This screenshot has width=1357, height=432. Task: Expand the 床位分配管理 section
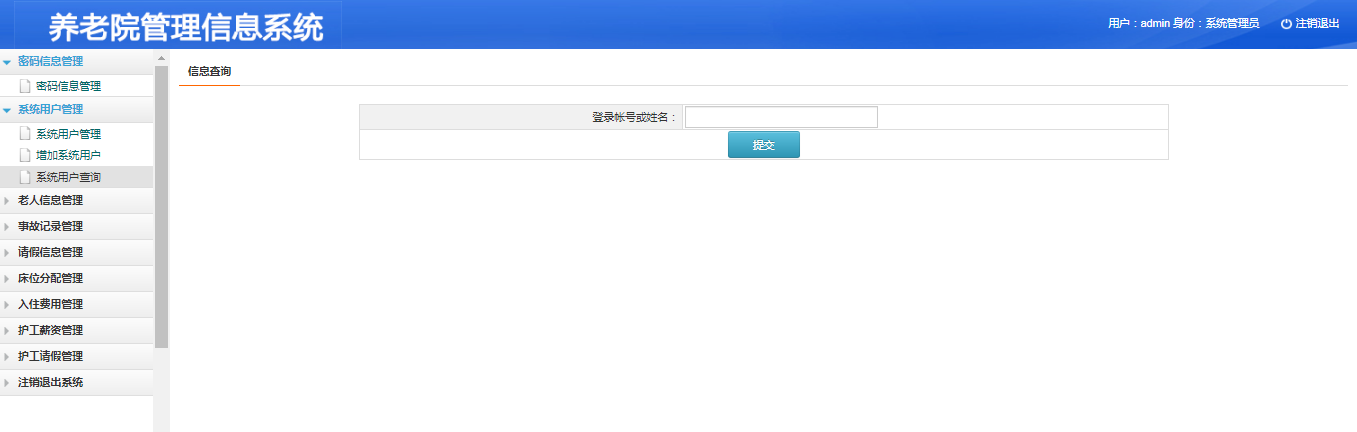(76, 279)
